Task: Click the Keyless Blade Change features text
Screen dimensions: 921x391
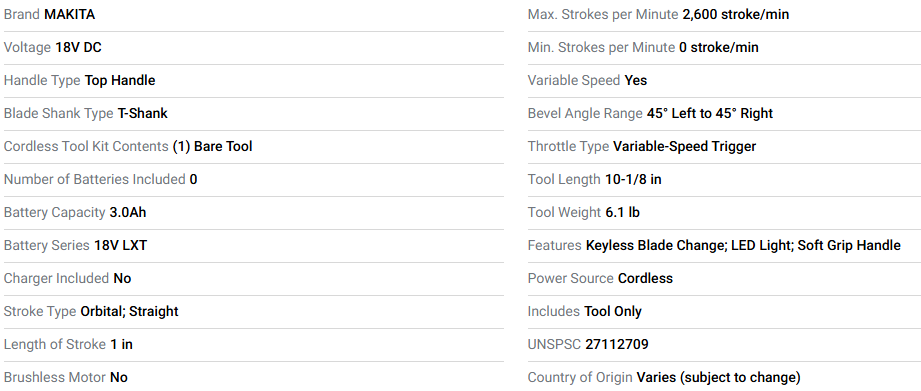Action: pos(655,245)
